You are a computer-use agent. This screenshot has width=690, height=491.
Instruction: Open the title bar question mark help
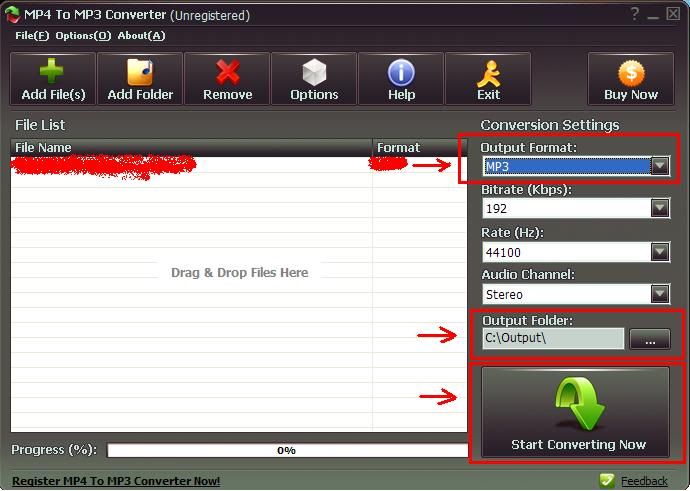click(x=634, y=14)
